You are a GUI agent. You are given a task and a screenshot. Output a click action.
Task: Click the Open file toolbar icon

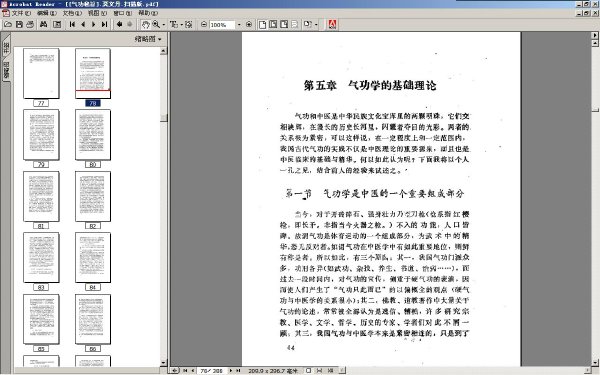(x=8, y=24)
